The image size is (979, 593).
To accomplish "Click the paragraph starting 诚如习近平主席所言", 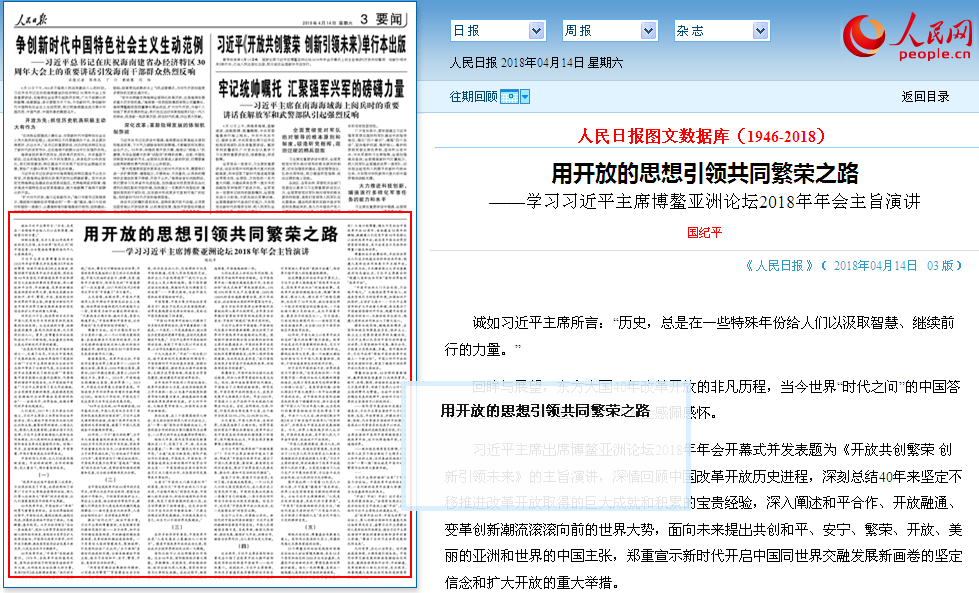I will pos(699,336).
